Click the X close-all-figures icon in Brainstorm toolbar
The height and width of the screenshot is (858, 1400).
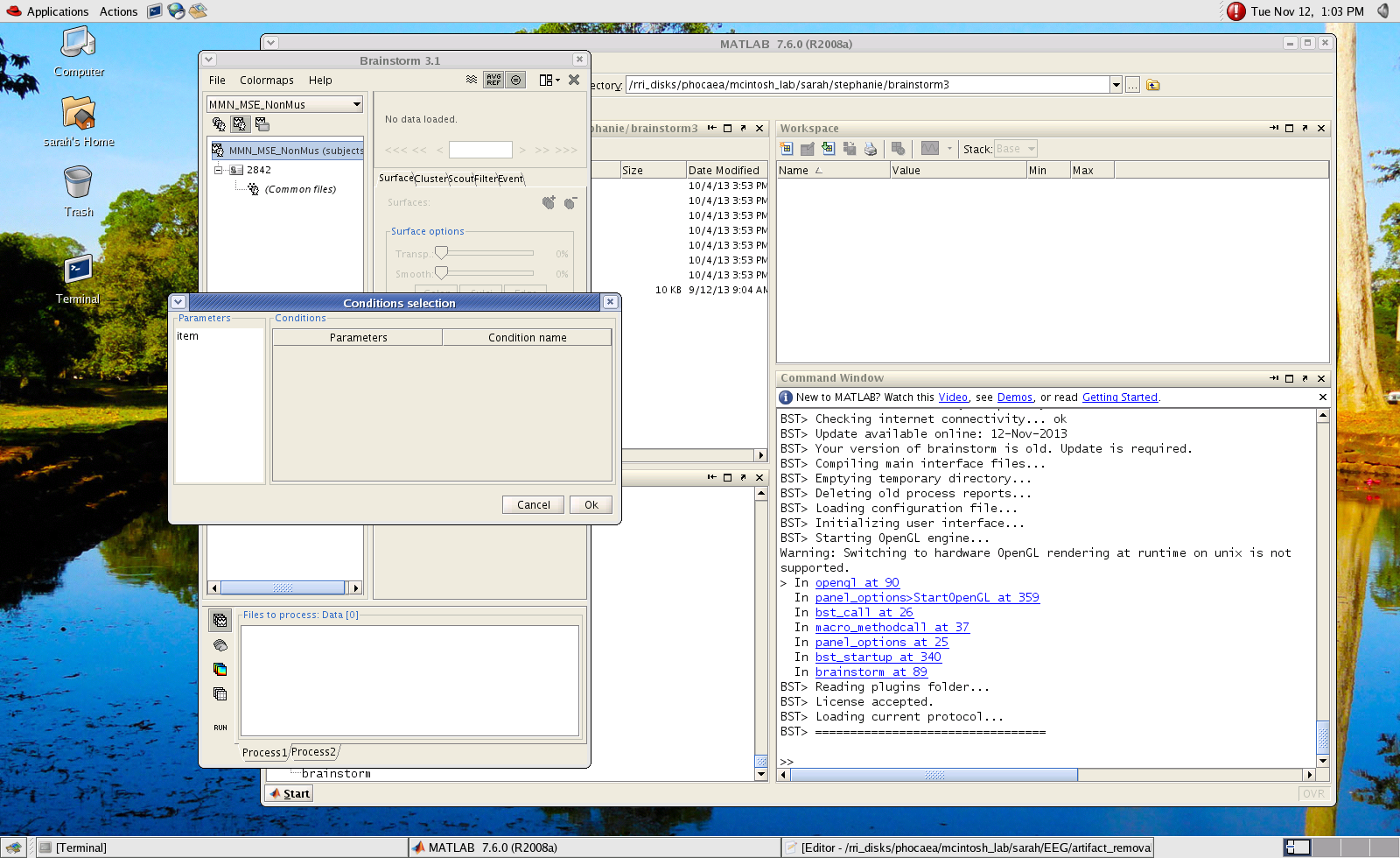click(x=574, y=80)
